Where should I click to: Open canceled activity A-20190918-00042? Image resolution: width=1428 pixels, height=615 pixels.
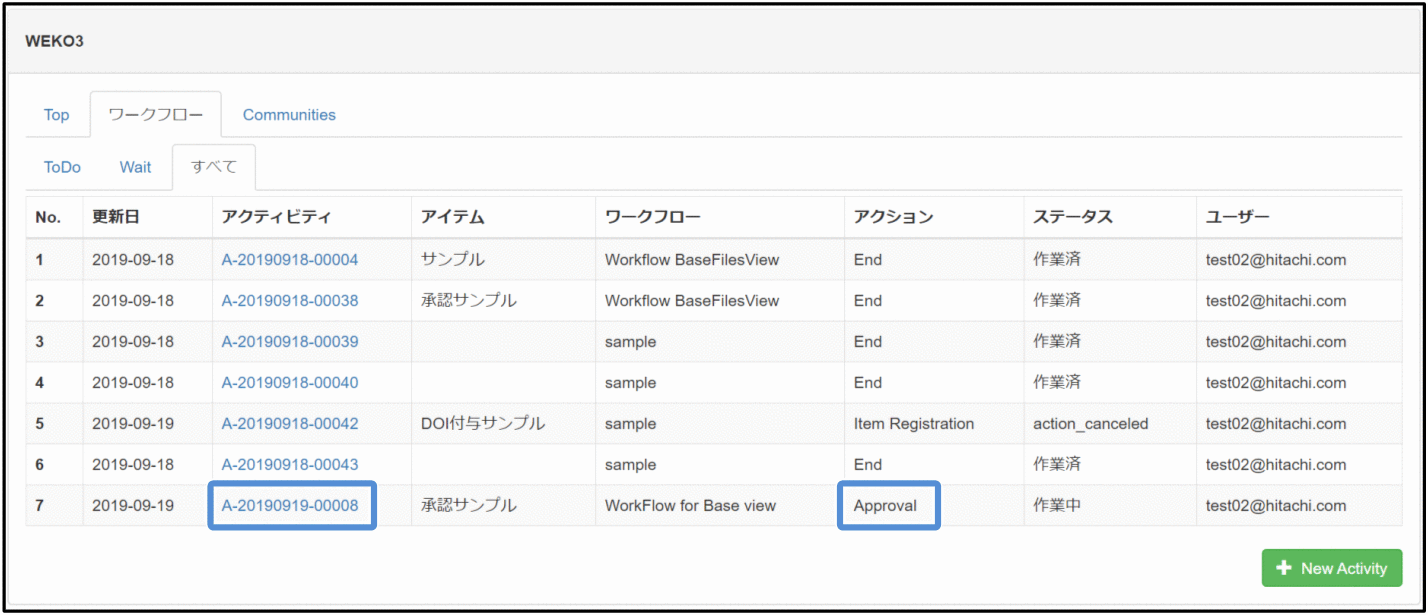(289, 424)
